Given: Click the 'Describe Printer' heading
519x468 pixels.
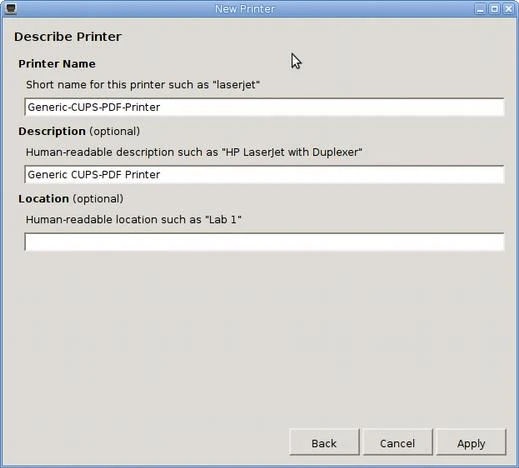Looking at the screenshot, I should point(68,37).
